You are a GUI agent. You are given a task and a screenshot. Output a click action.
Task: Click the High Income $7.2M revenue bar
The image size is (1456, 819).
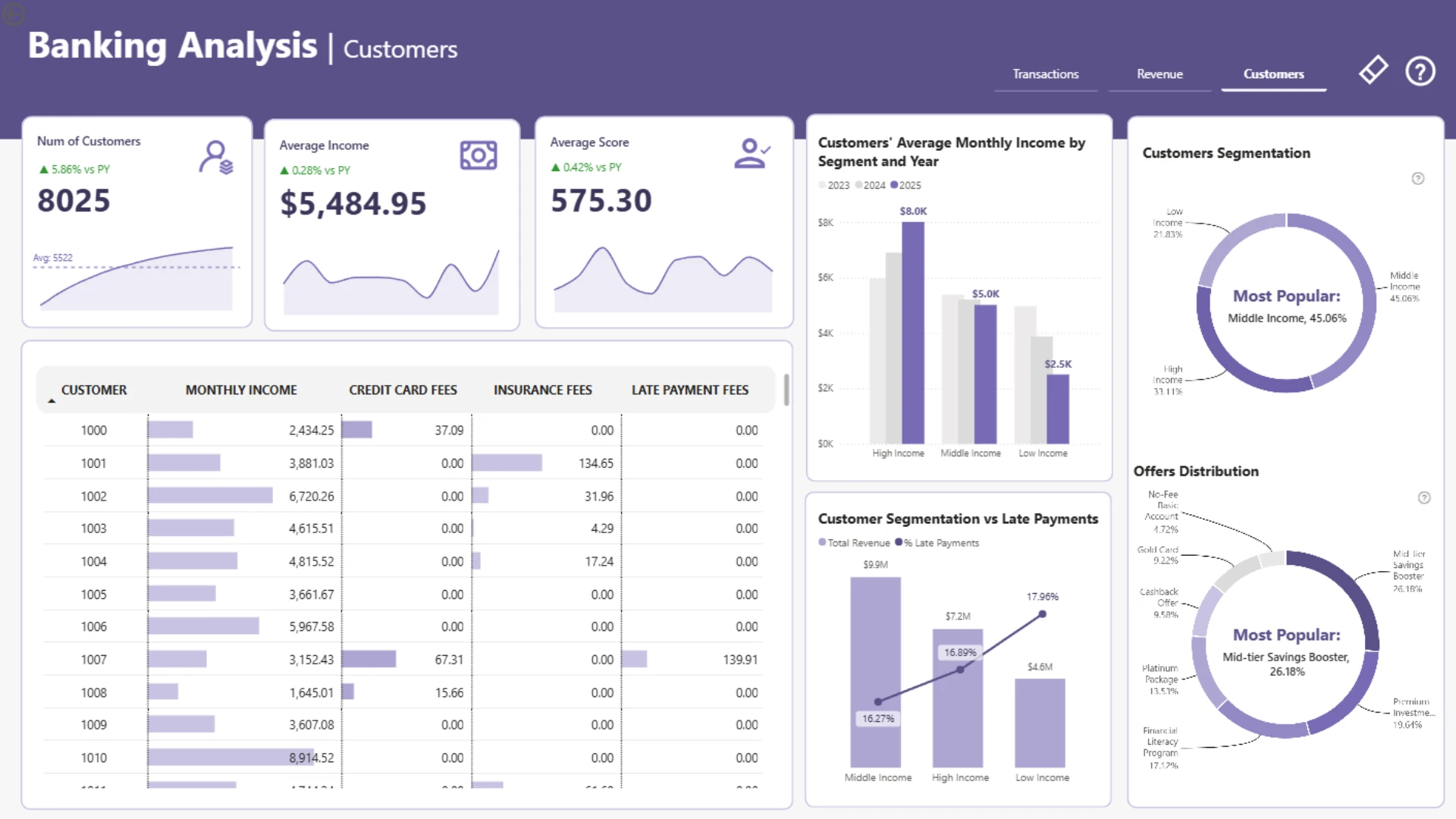[x=958, y=698]
